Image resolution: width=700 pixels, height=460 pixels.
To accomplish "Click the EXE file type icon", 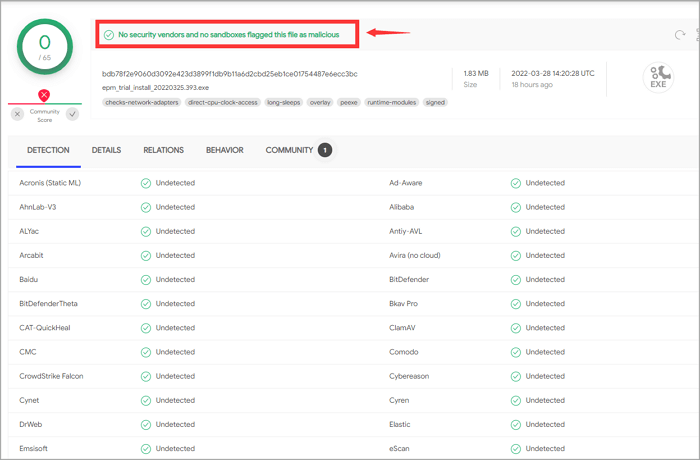I will [658, 77].
